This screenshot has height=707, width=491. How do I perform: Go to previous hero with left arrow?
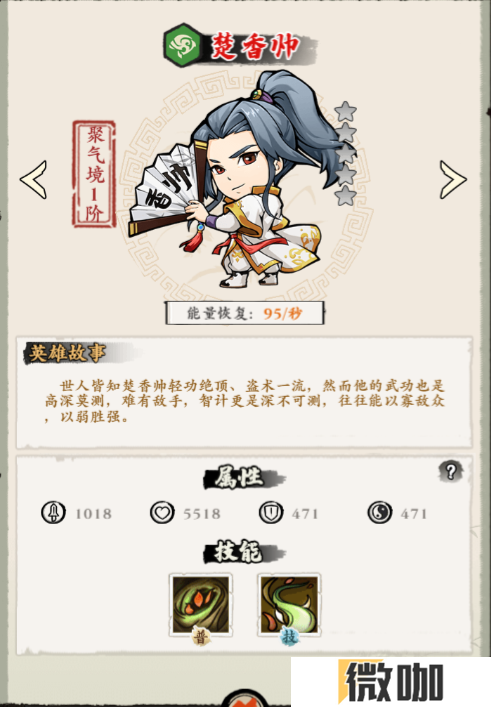[33, 179]
